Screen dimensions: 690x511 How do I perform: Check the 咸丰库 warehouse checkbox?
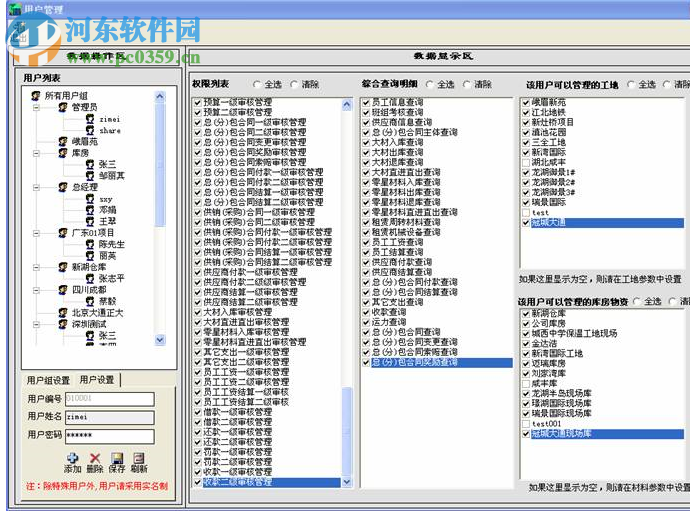(x=526, y=384)
